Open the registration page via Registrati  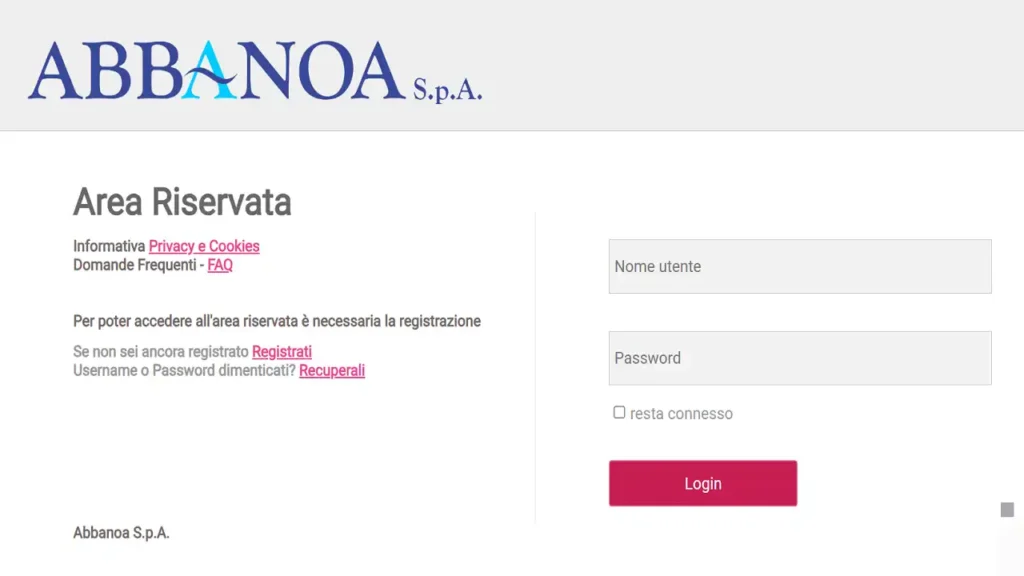point(281,351)
